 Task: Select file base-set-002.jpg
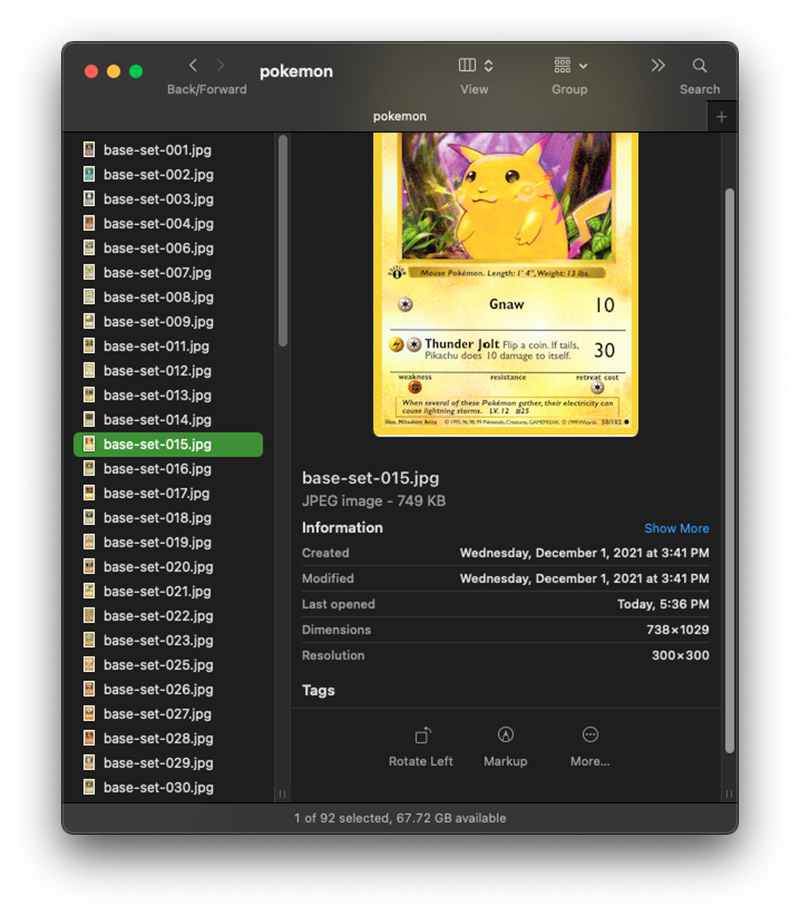(168, 175)
